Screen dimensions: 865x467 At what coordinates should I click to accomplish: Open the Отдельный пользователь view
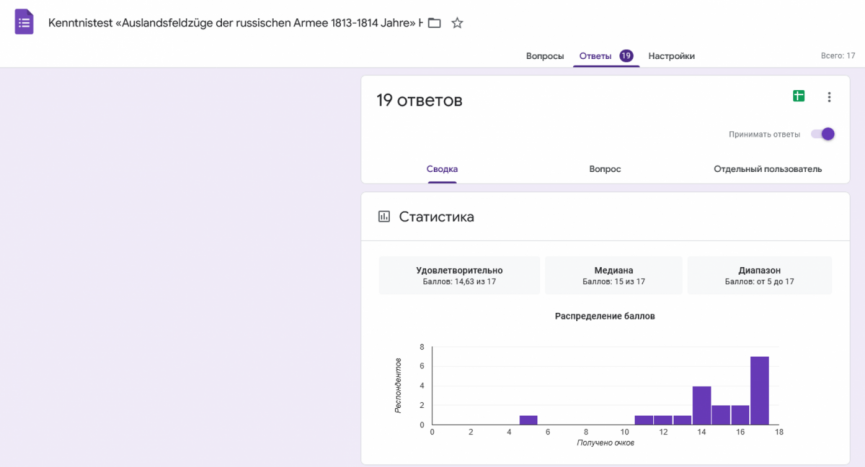(767, 169)
